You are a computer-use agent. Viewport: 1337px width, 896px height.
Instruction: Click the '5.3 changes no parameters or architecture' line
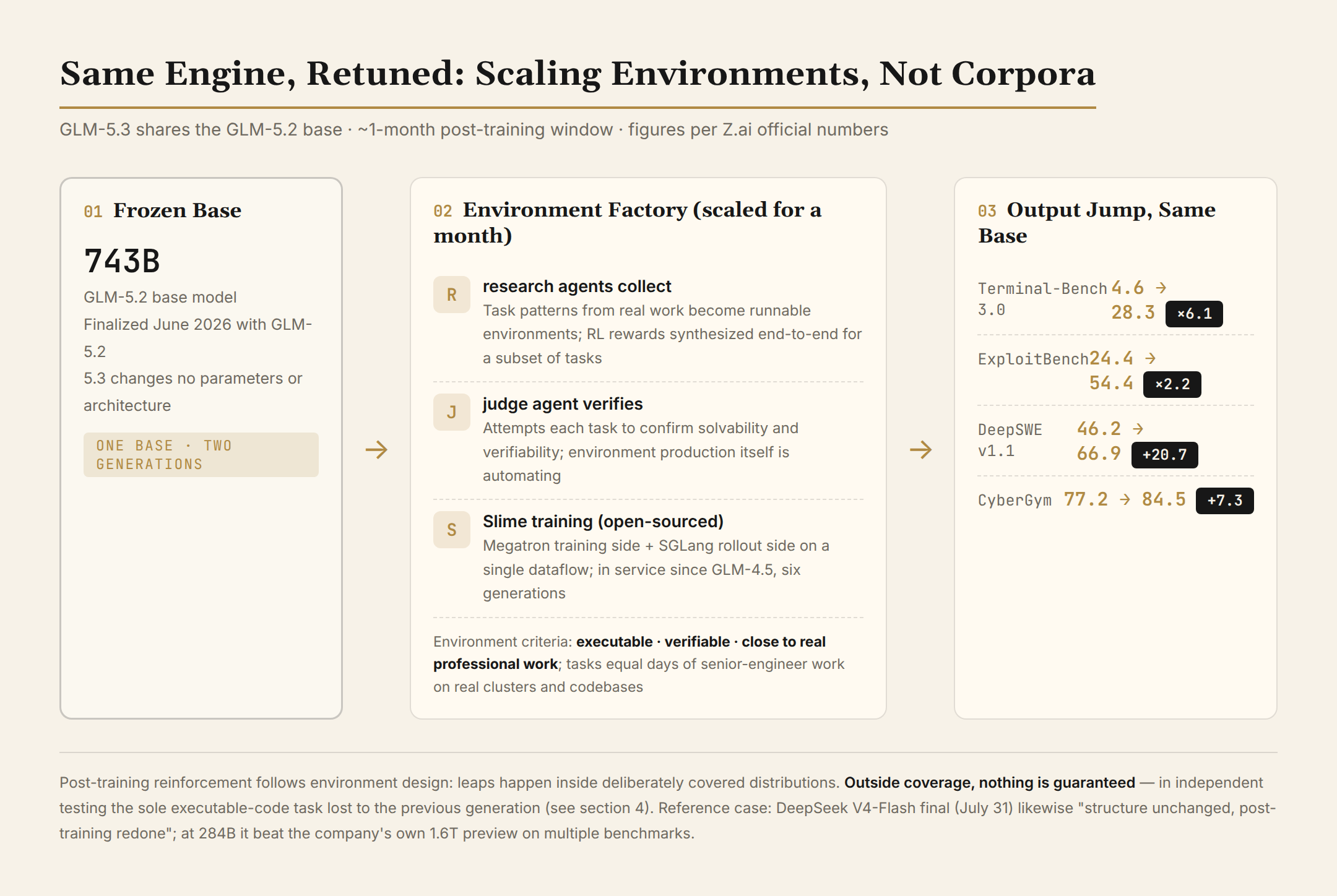click(193, 392)
